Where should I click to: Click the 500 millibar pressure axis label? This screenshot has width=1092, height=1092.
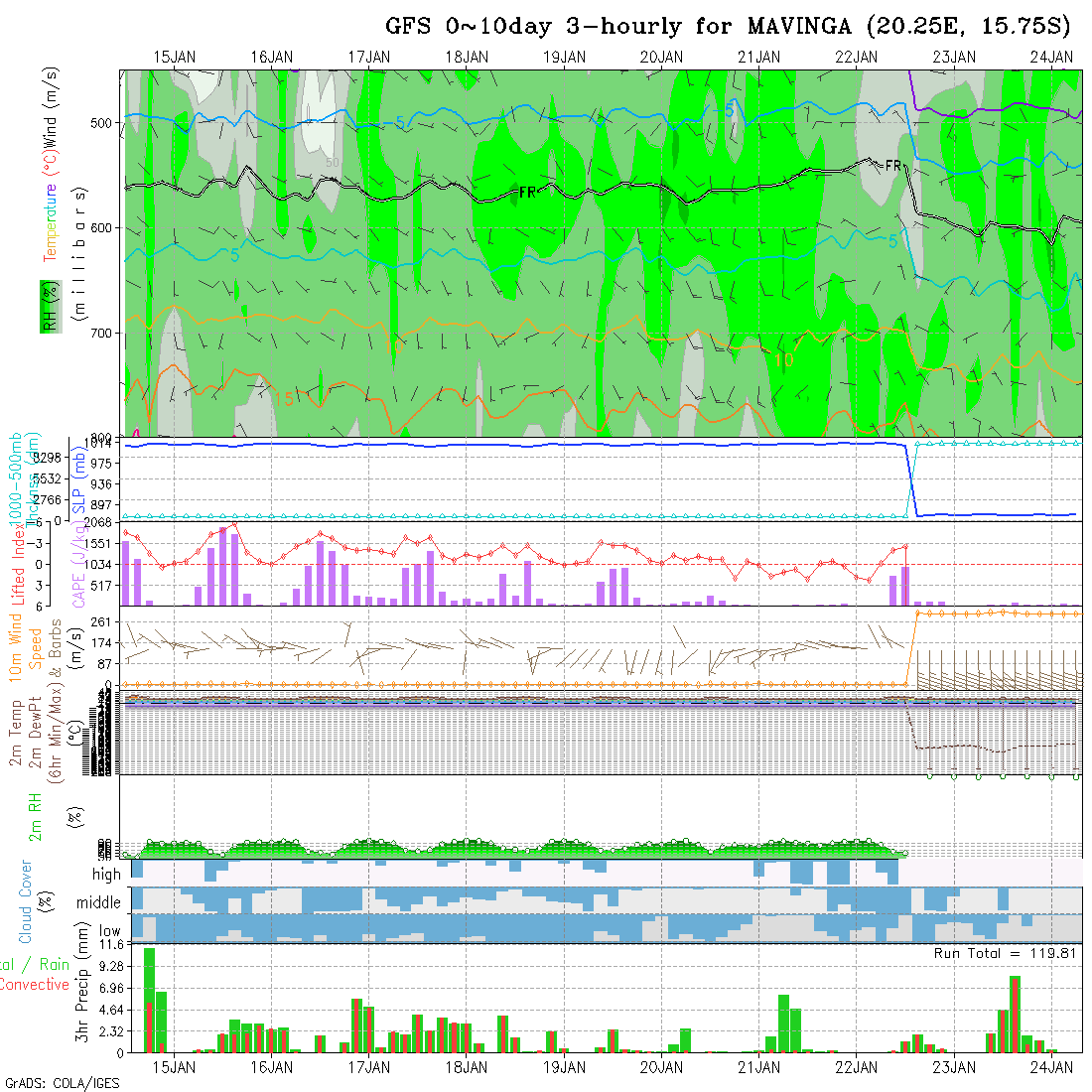coord(105,123)
